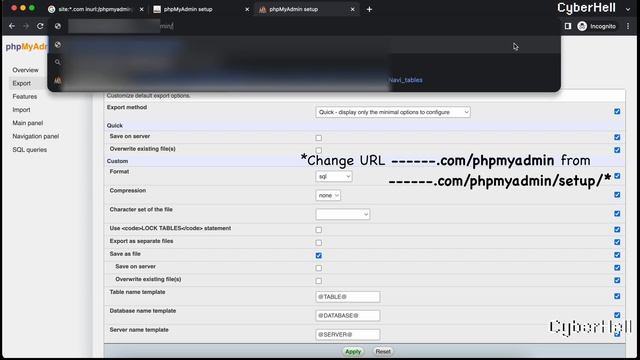This screenshot has width=640, height=360.
Task: Close the second phpMyAdmin setup tab
Action: (x=247, y=9)
